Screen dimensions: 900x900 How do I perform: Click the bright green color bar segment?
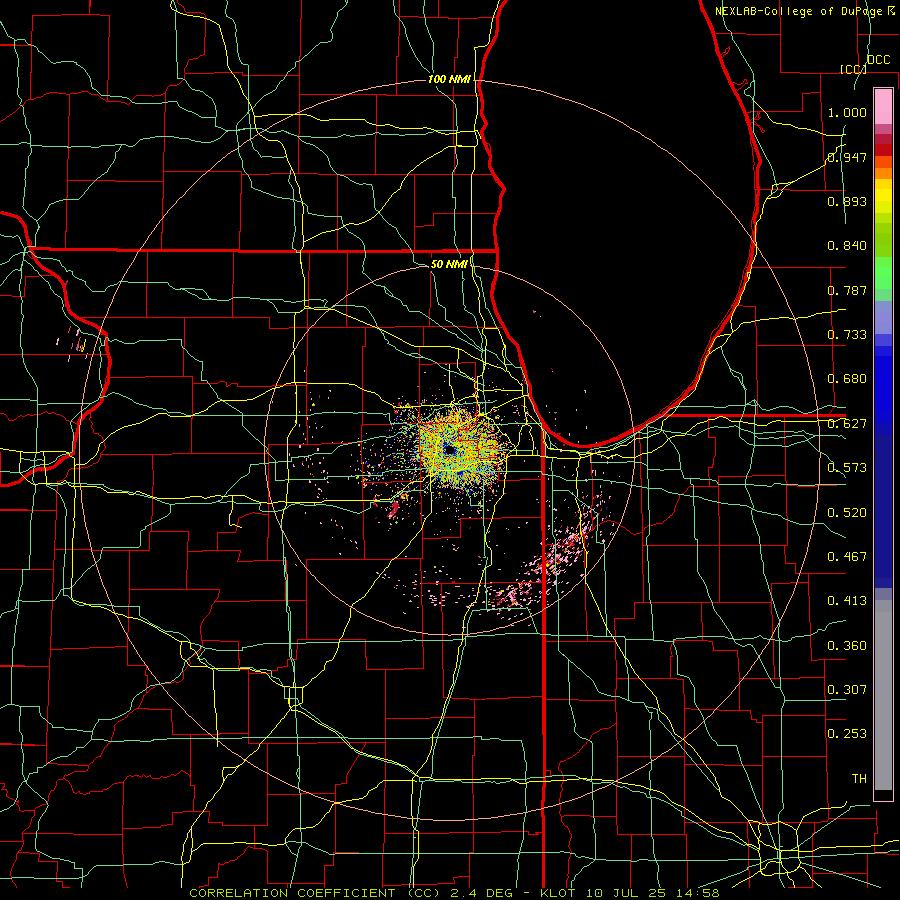click(x=883, y=273)
